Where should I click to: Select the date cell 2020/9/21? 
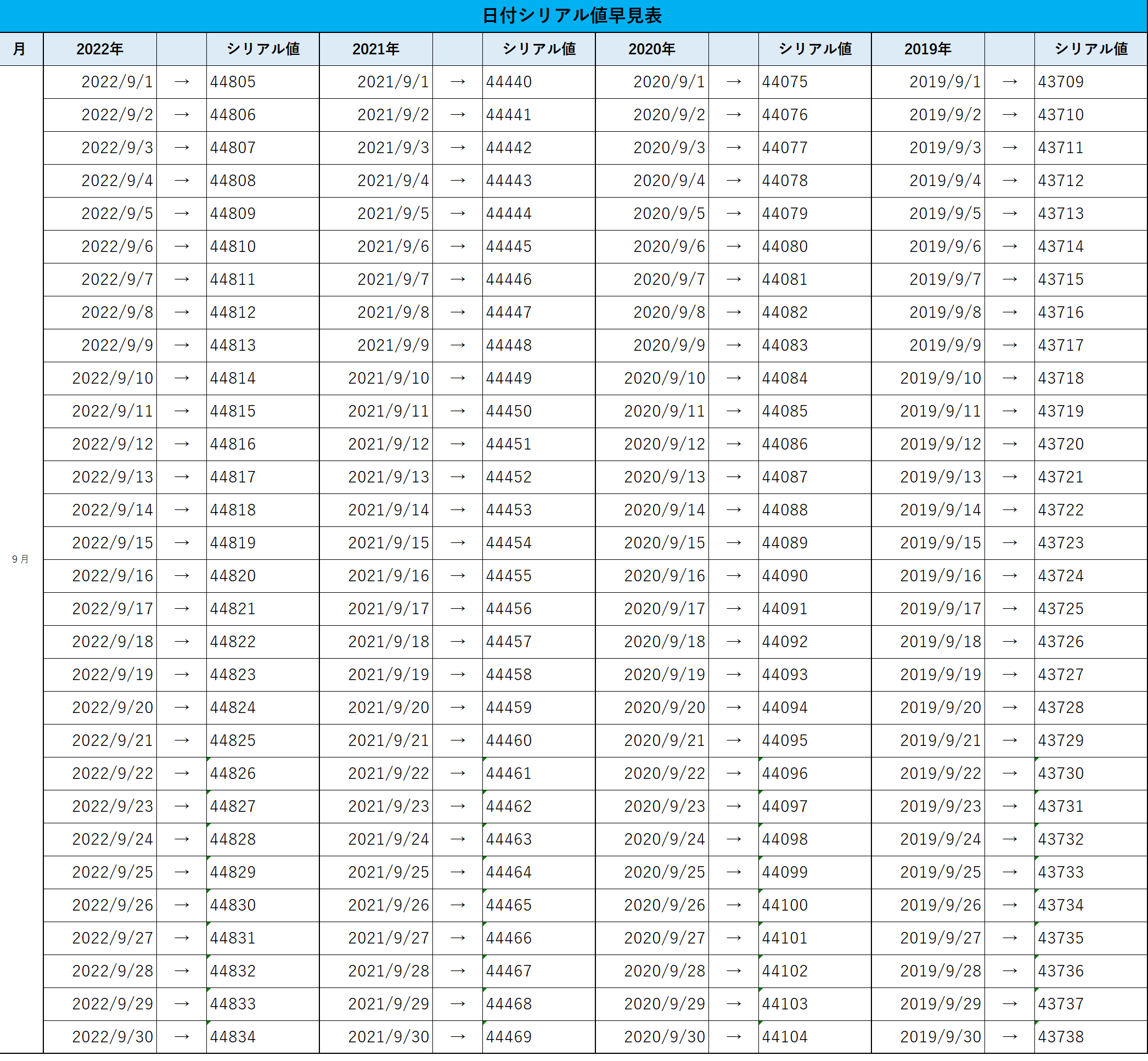click(652, 740)
